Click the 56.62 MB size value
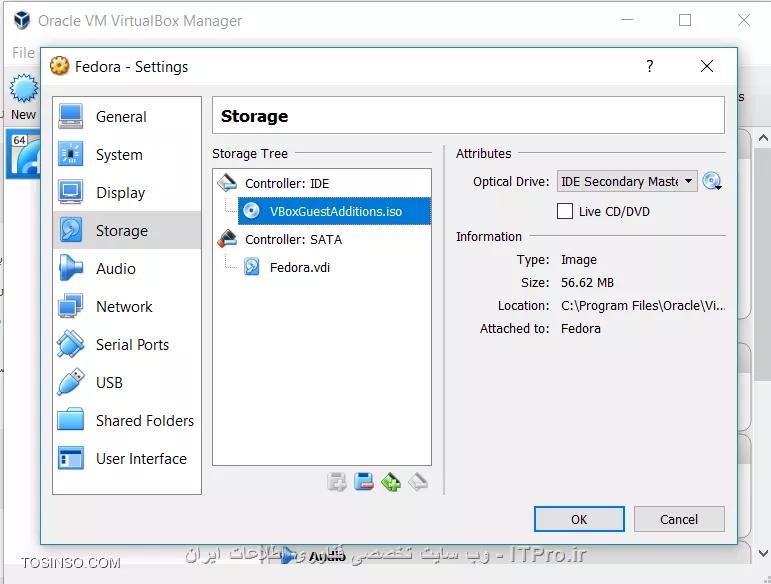Screen dimensions: 771x584 click(587, 283)
